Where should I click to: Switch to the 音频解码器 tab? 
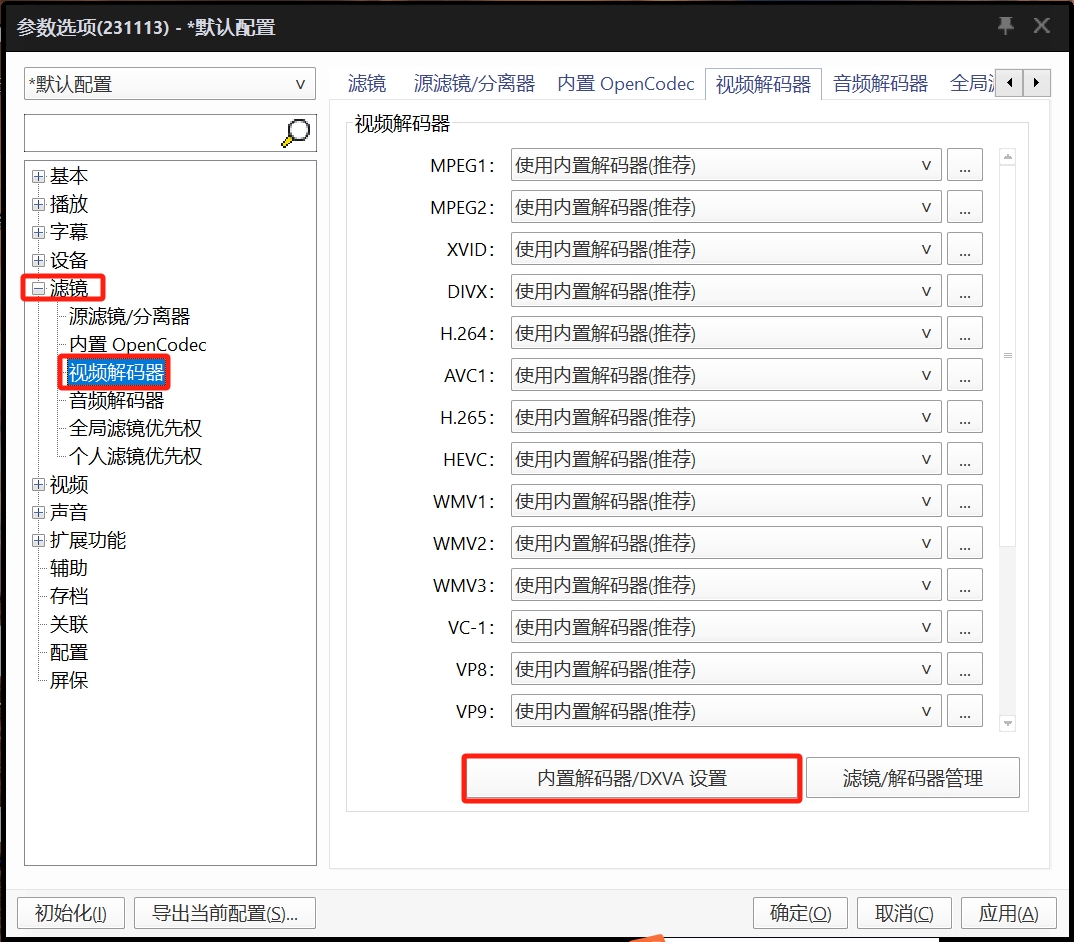(x=880, y=84)
